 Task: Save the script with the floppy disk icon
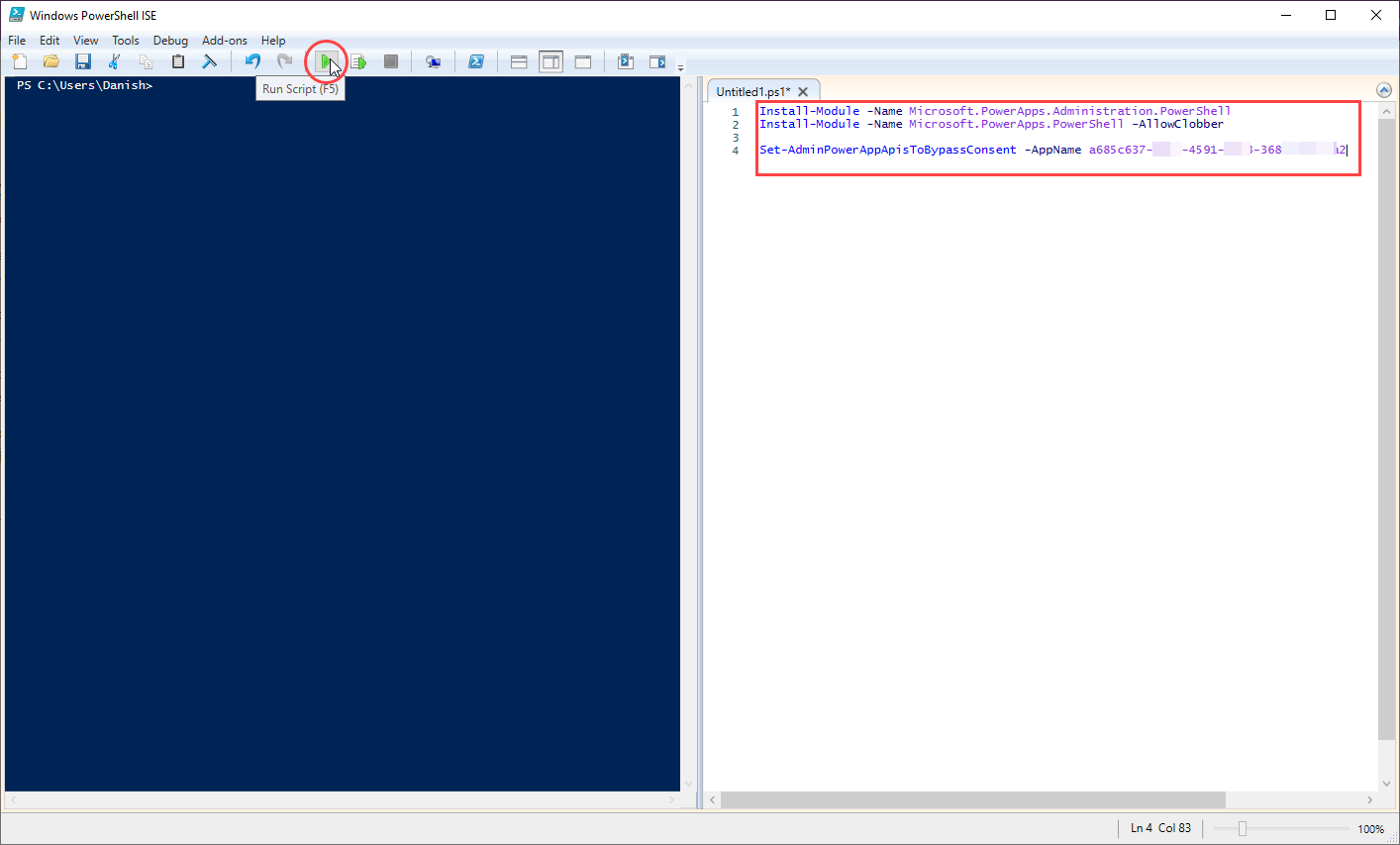coord(83,61)
